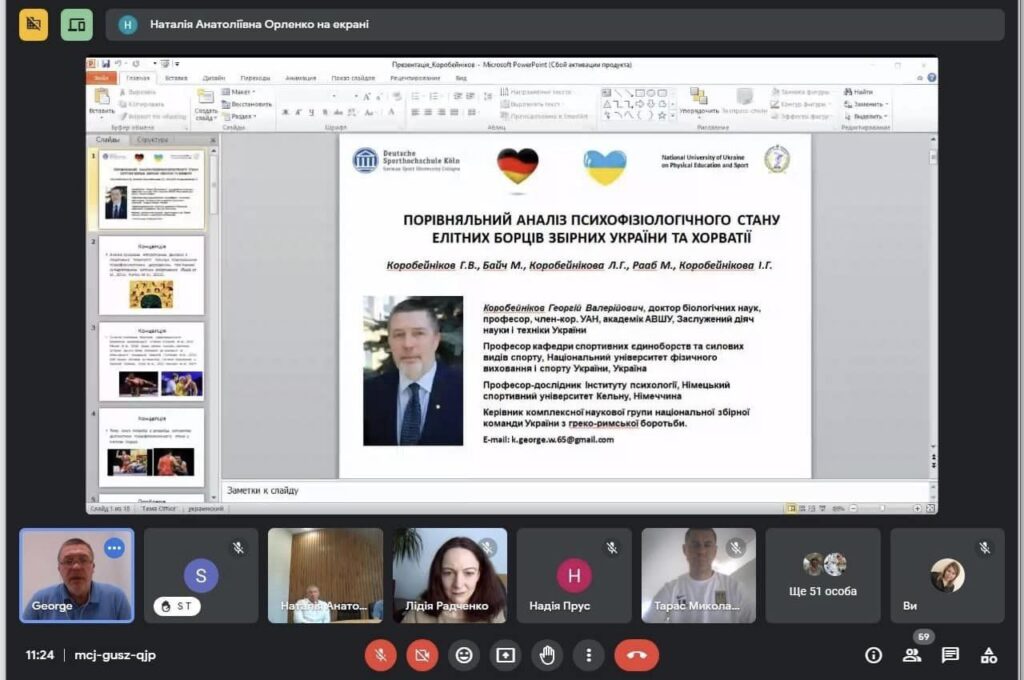End the call with the red hang-up button
The width and height of the screenshot is (1024, 680).
click(x=636, y=655)
